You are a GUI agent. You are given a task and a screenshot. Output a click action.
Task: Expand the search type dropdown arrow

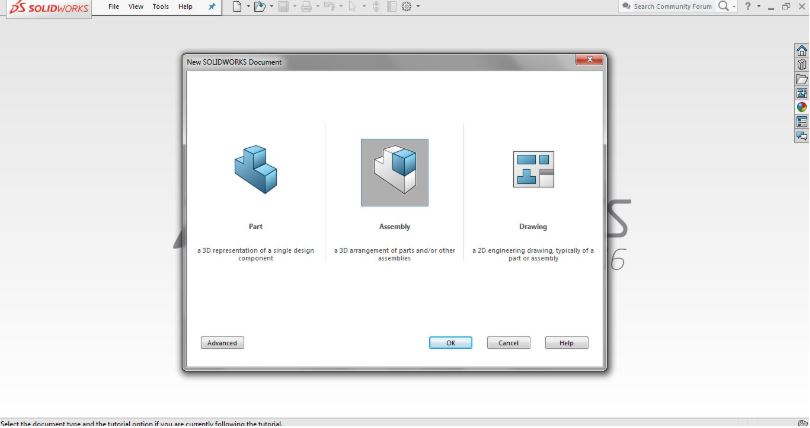(x=734, y=7)
